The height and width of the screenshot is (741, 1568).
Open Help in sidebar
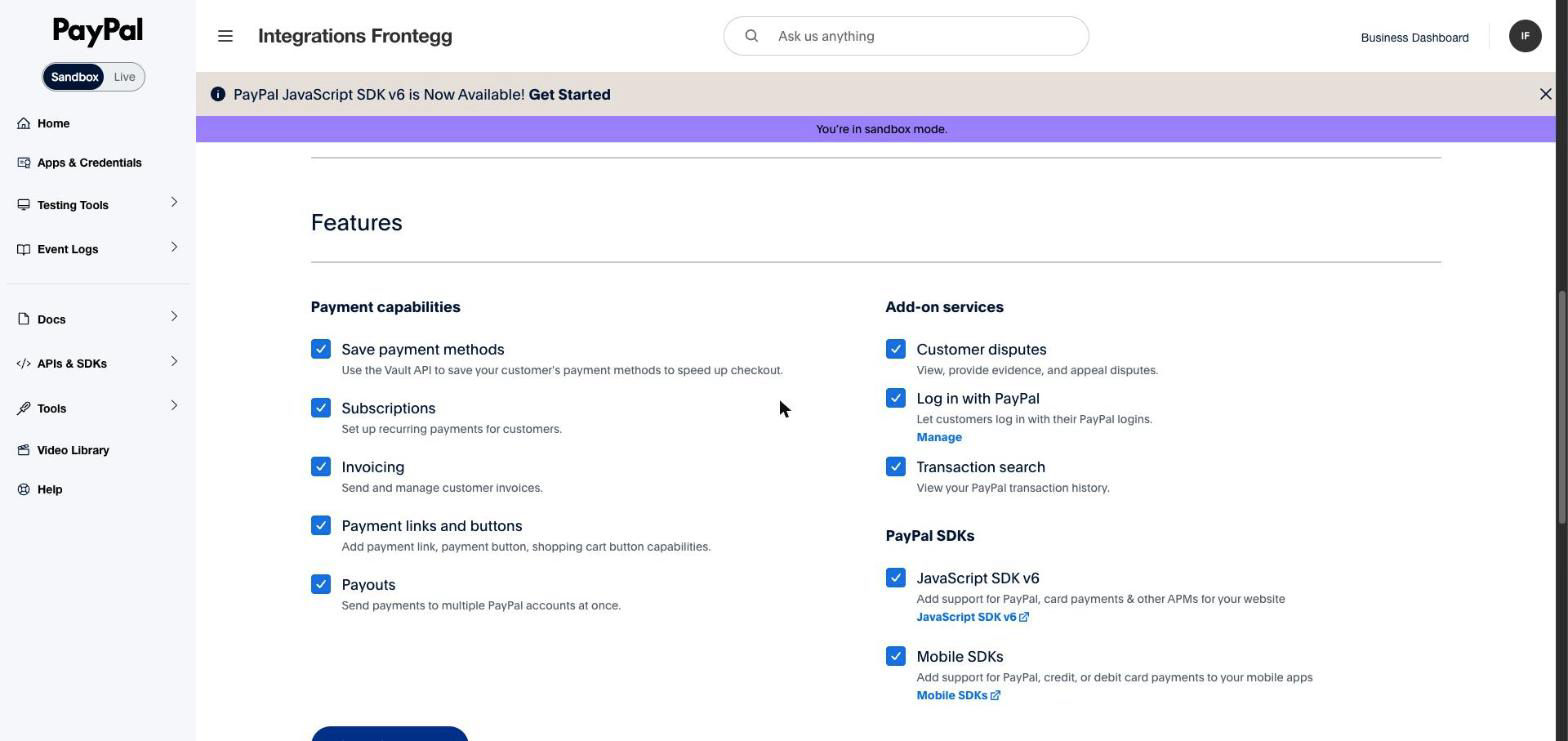click(x=49, y=489)
